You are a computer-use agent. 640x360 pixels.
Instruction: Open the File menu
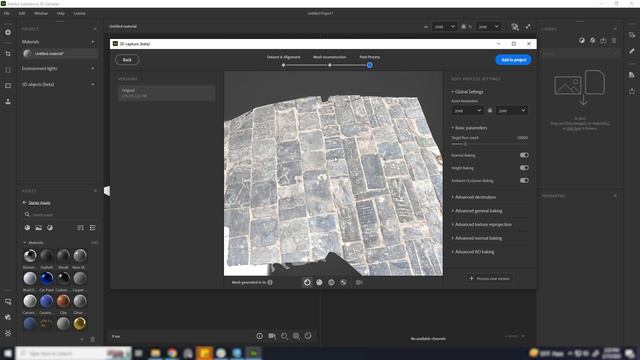pos(7,13)
